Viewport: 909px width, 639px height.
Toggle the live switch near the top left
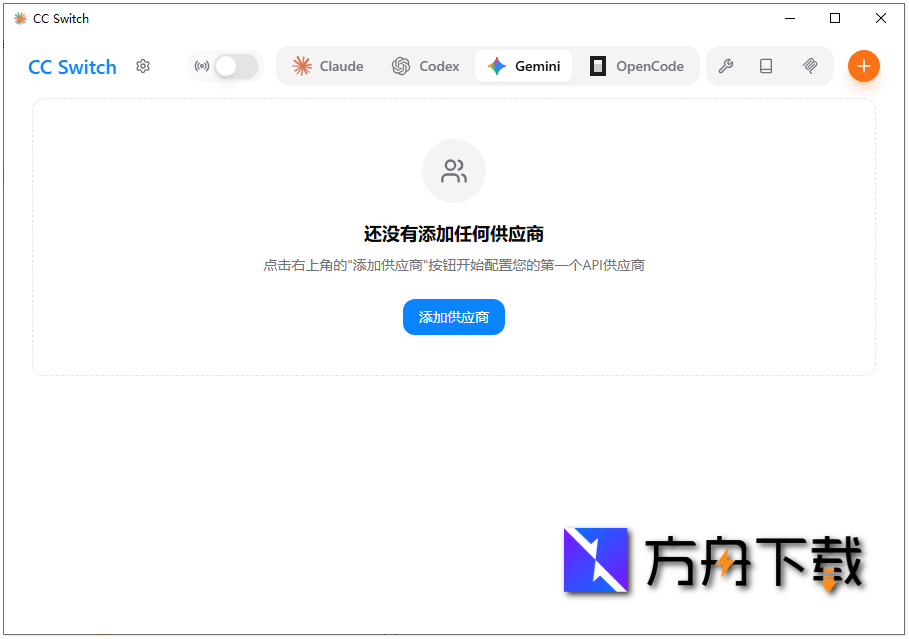click(236, 66)
